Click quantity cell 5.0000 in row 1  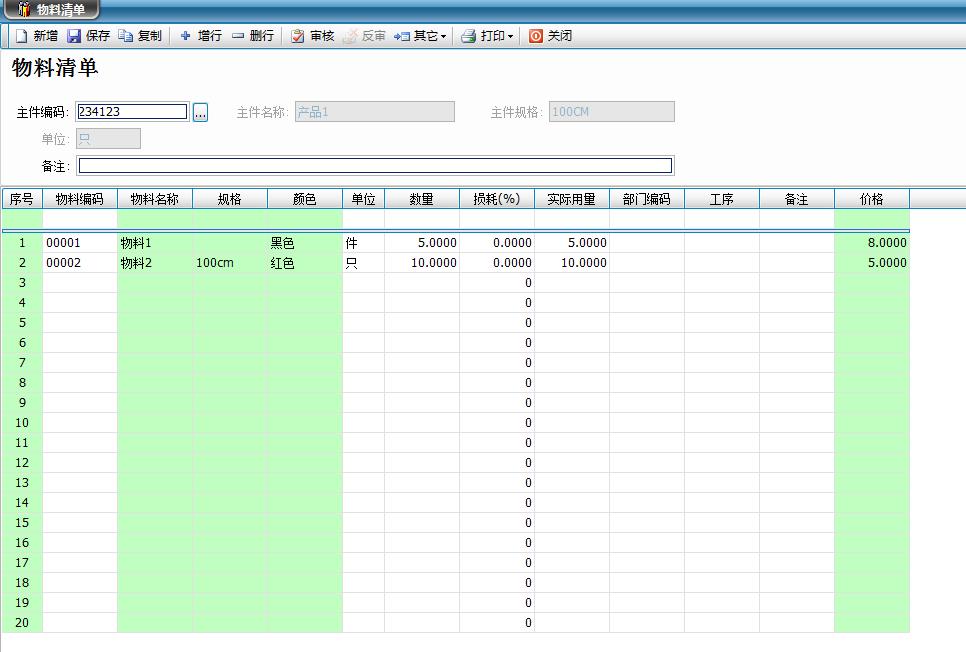point(422,243)
